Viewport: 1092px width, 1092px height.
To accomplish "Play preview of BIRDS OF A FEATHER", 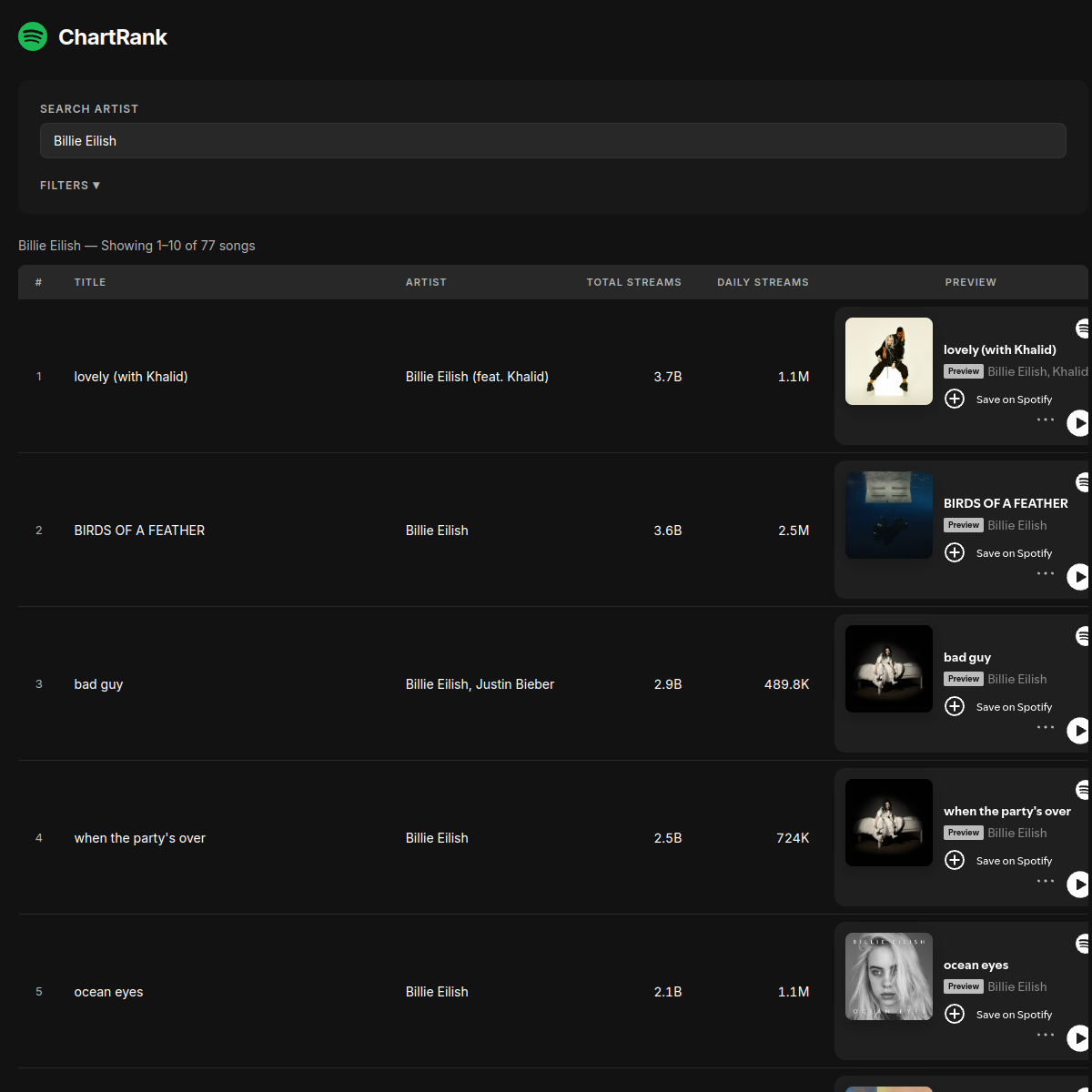I will (1078, 577).
